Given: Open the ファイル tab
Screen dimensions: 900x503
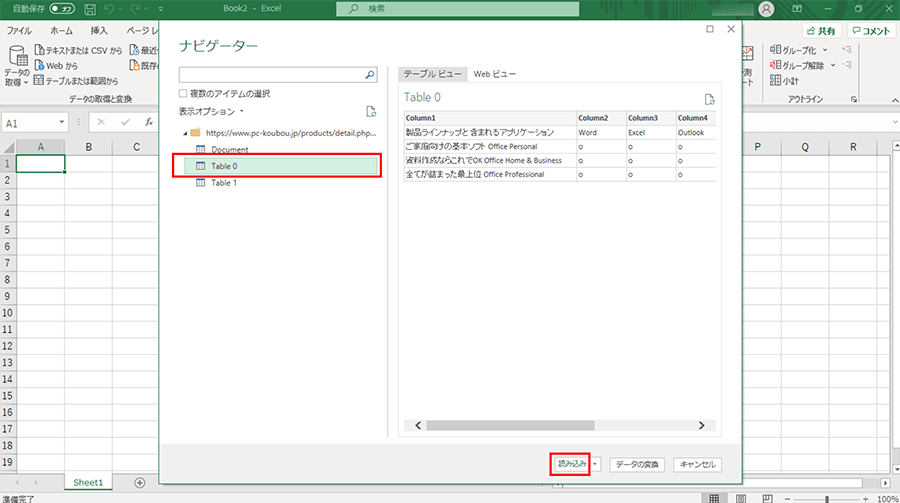Looking at the screenshot, I should click(19, 30).
